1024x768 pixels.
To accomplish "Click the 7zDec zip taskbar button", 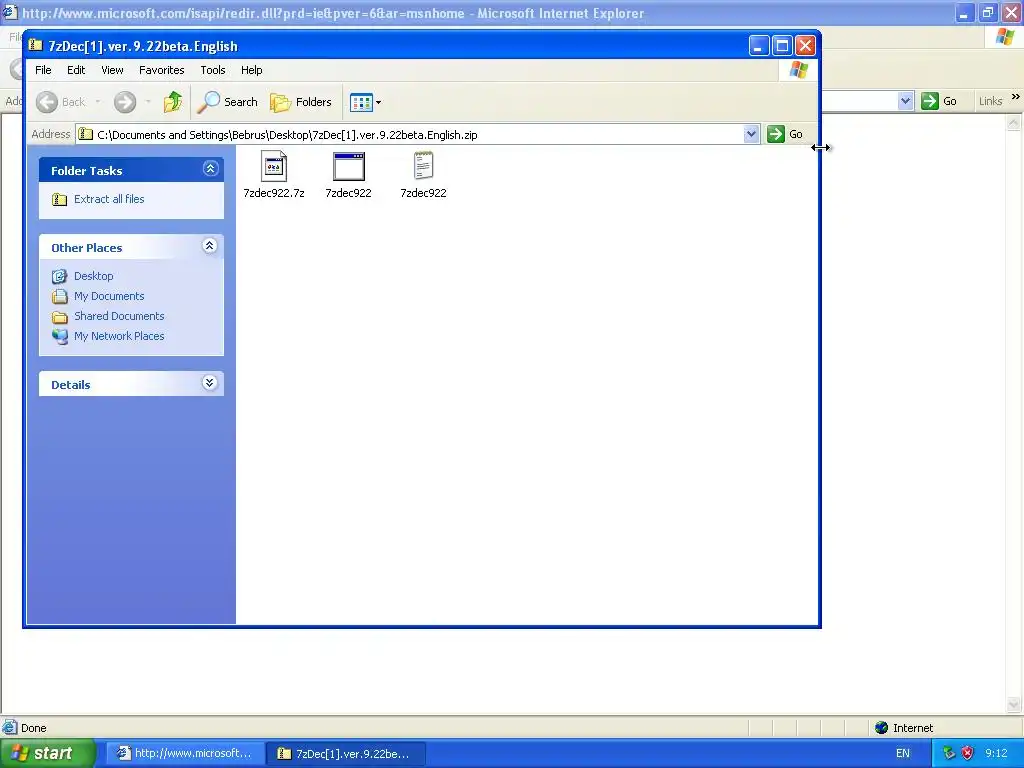I will [x=346, y=753].
